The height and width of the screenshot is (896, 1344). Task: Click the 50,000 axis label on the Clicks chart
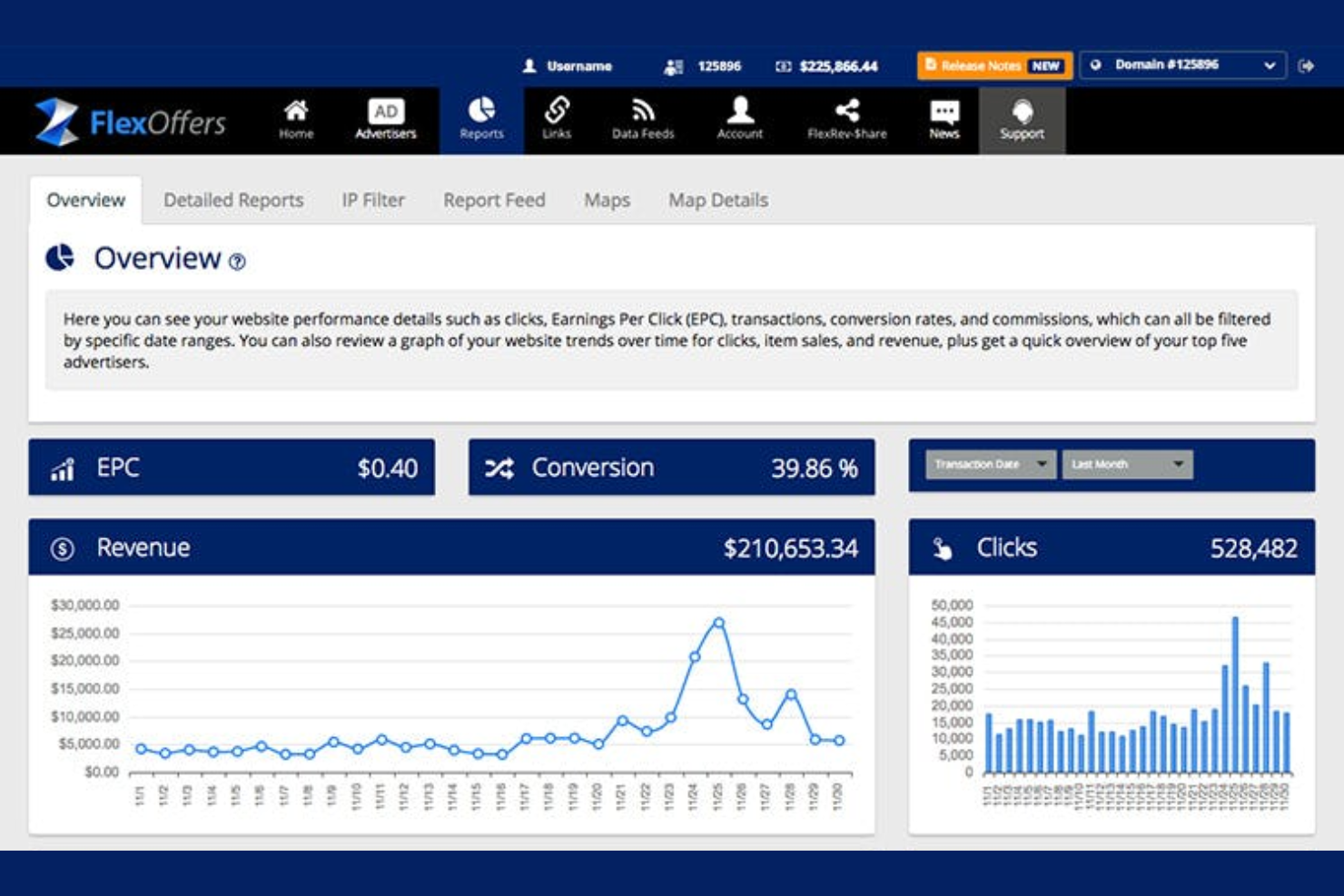(x=952, y=605)
